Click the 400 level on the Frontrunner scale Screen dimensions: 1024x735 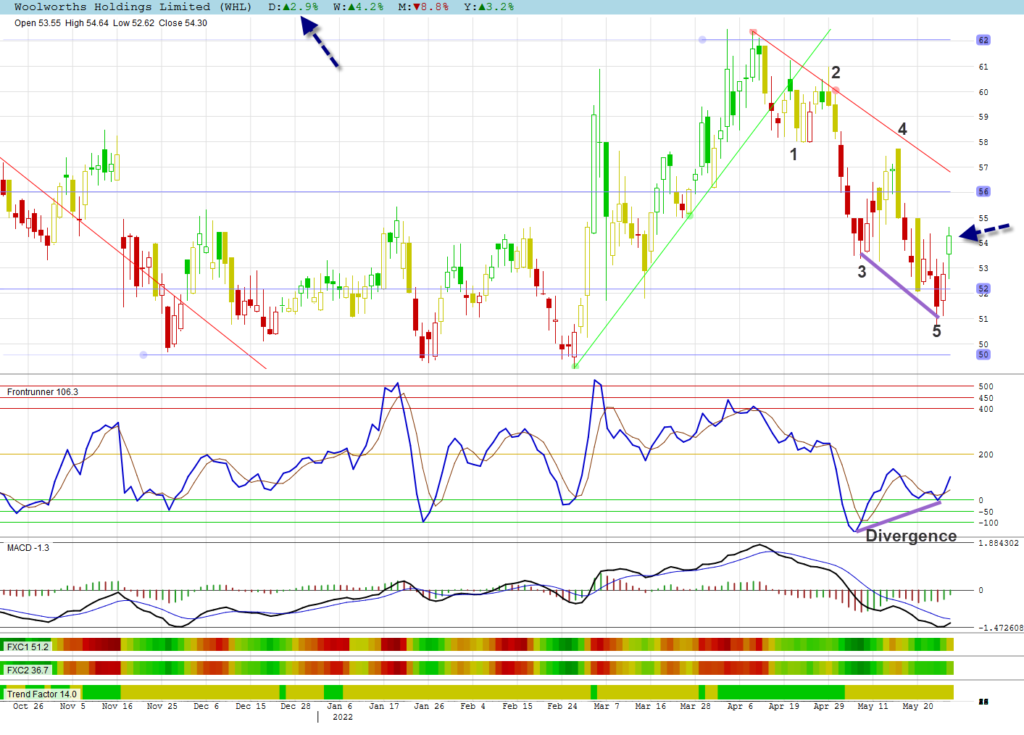[985, 409]
